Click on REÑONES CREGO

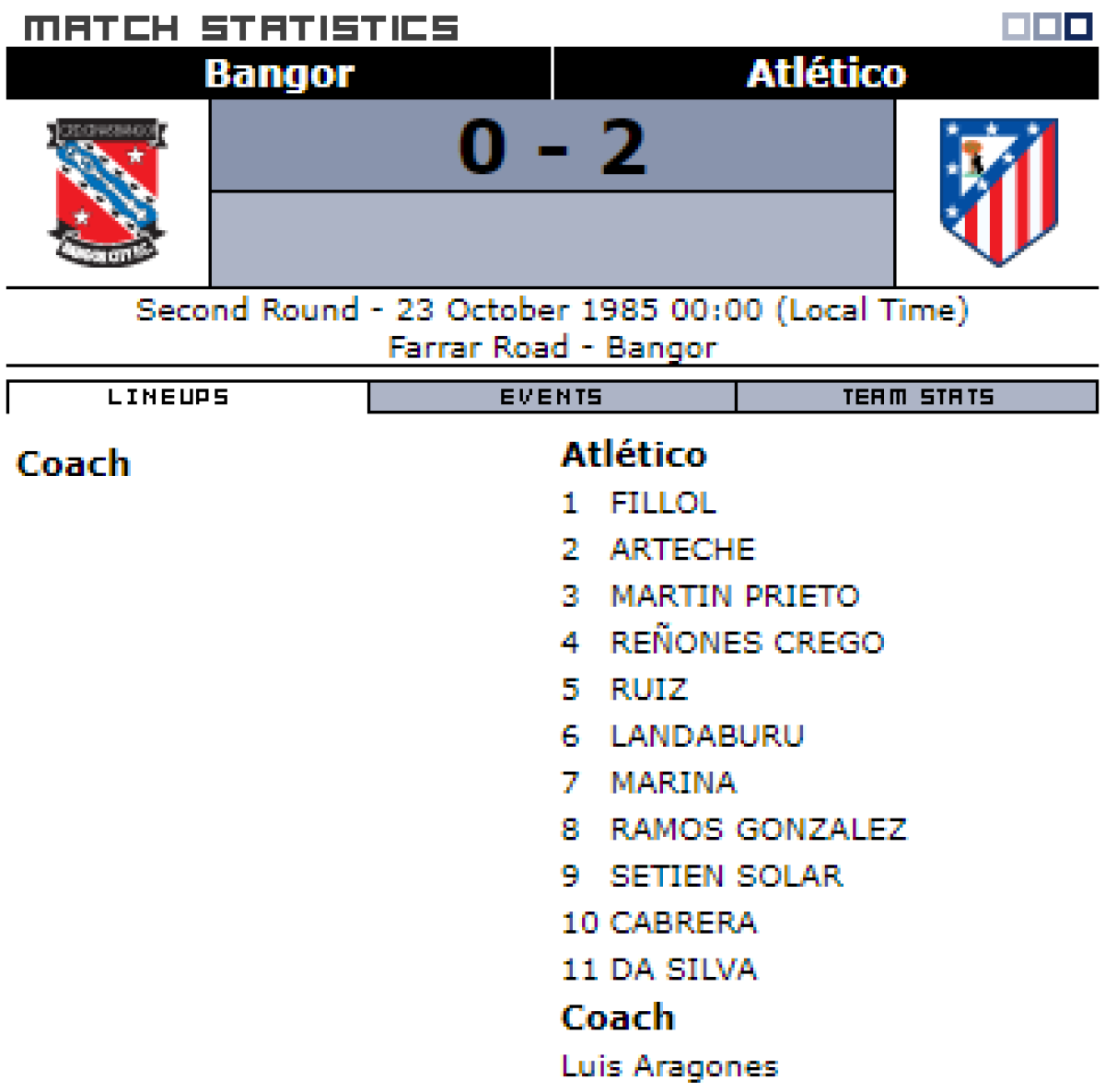(x=747, y=643)
